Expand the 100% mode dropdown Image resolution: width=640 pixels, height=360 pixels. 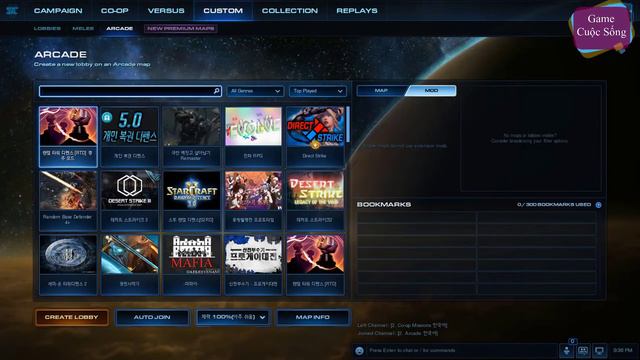point(233,317)
